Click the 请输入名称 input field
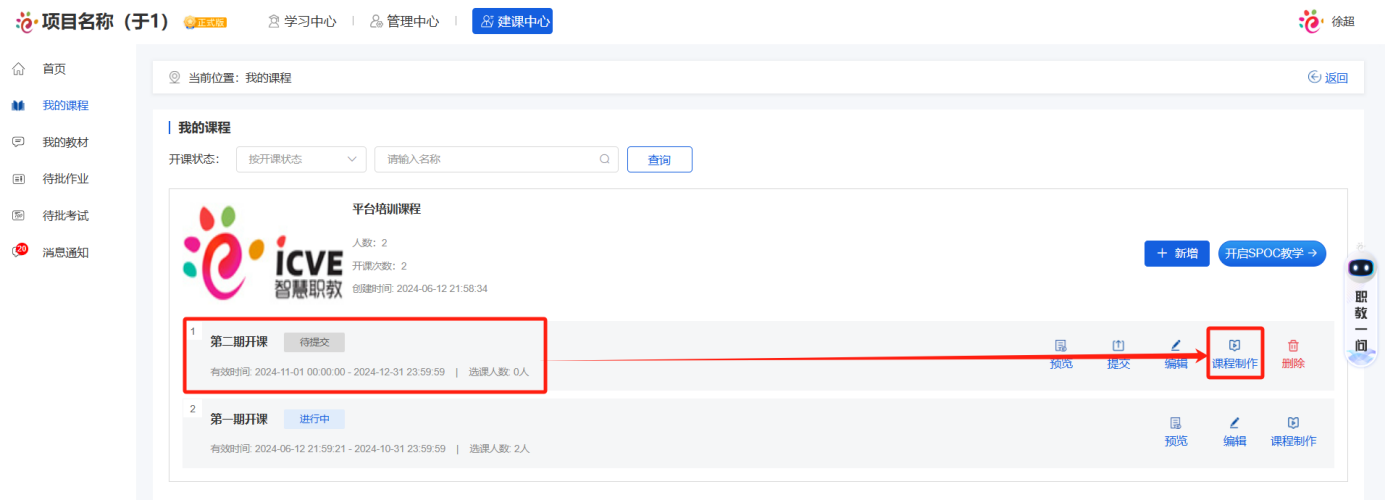 490,159
